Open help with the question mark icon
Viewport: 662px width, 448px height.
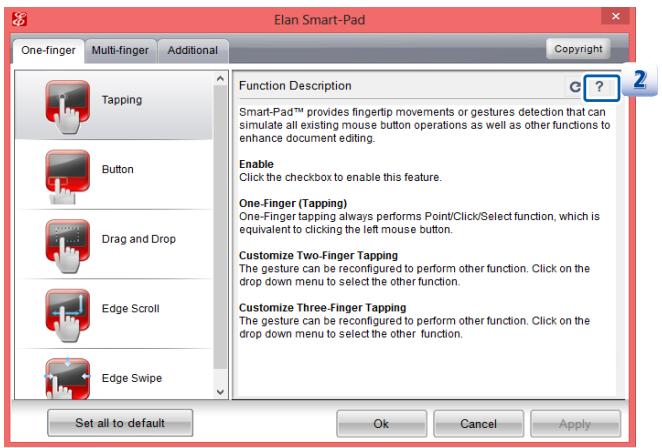pyautogui.click(x=601, y=88)
